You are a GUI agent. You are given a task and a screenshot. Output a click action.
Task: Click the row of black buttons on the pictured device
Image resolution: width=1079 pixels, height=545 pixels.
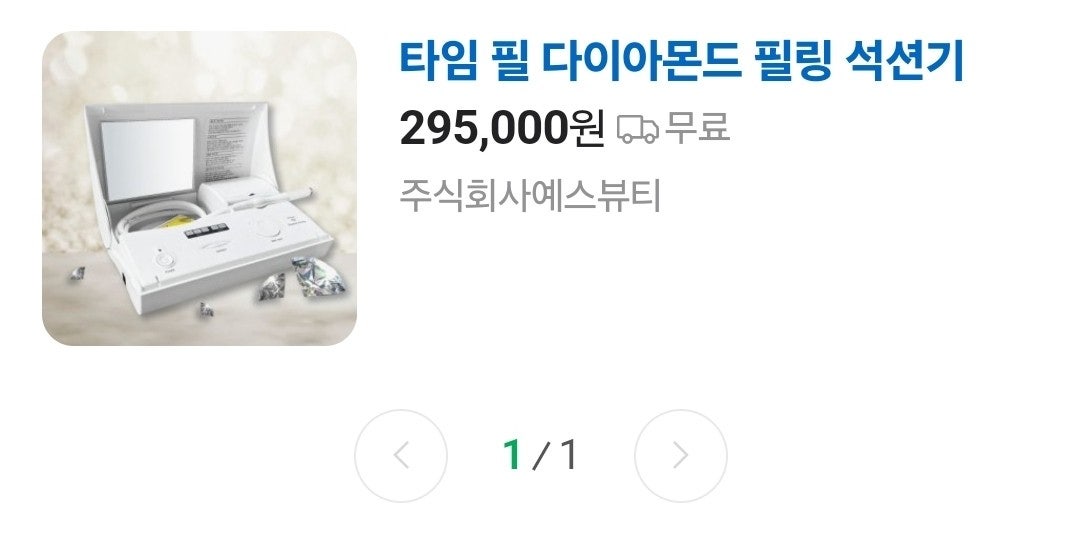[x=206, y=231]
